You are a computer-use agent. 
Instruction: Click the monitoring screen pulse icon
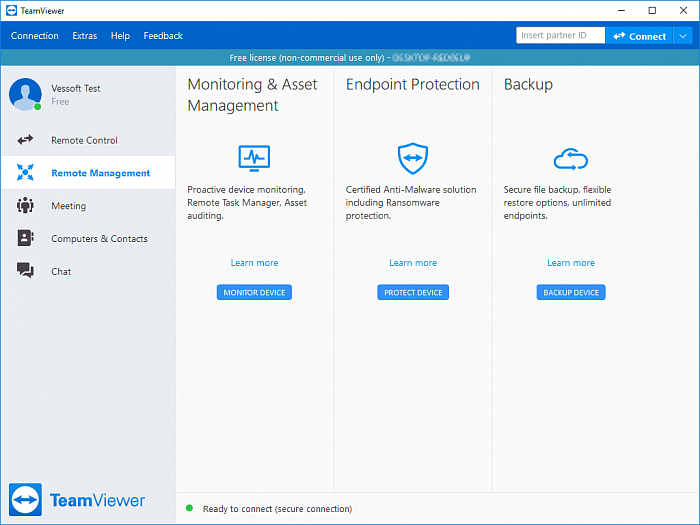(254, 158)
